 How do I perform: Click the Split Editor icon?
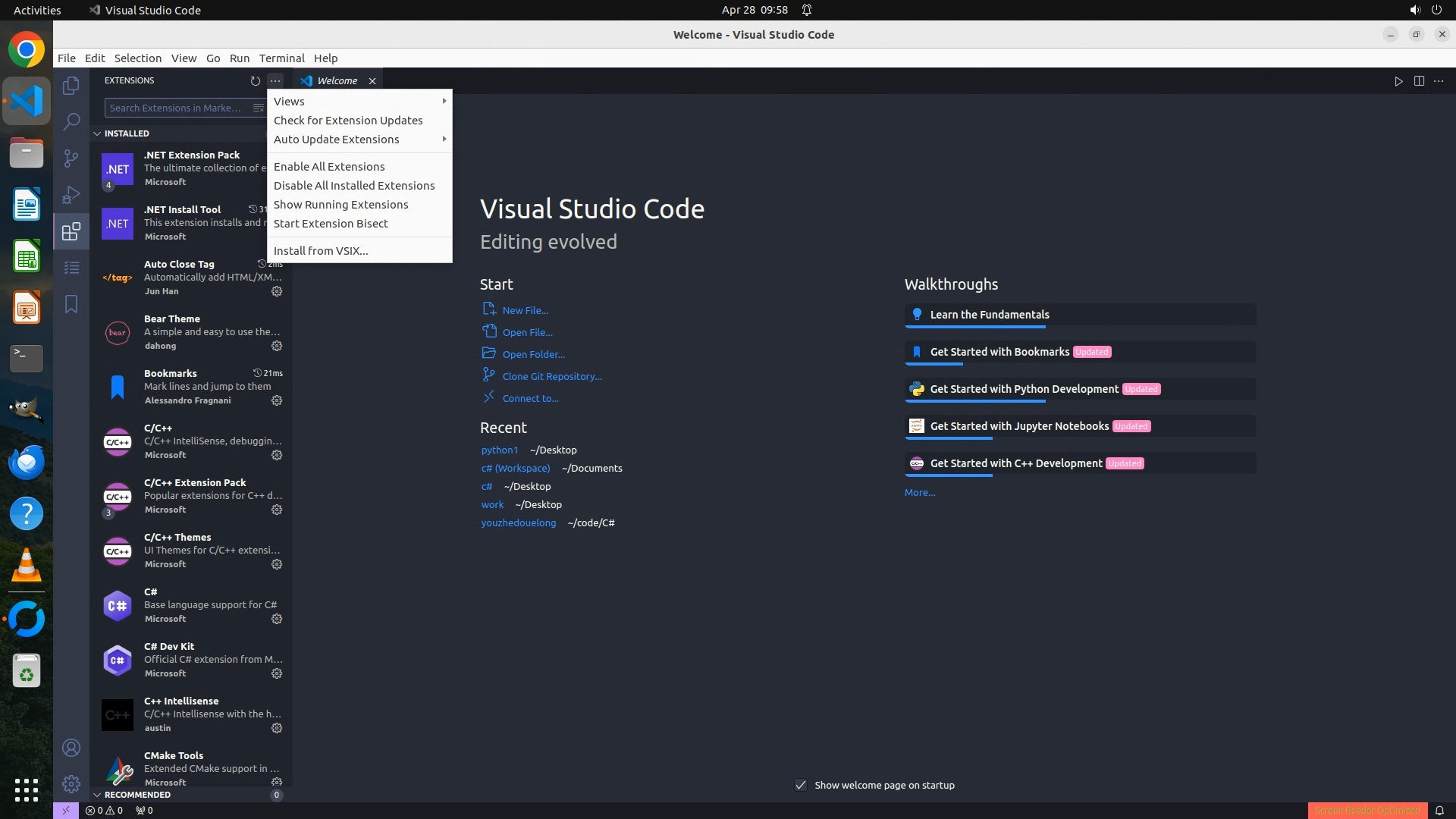coord(1419,81)
